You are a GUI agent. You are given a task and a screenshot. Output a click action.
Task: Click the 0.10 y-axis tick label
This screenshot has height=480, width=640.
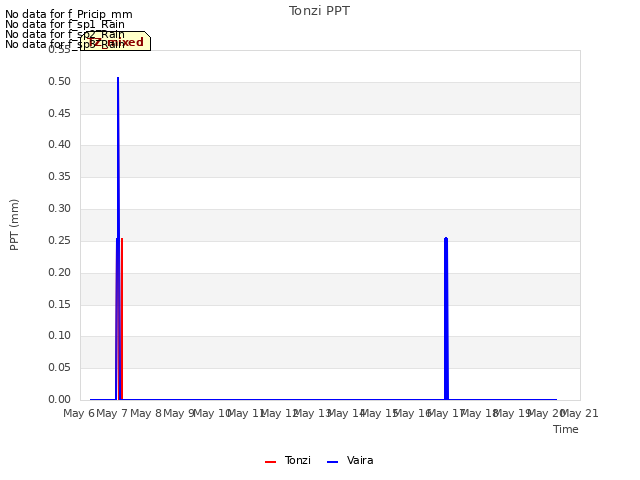point(60,336)
